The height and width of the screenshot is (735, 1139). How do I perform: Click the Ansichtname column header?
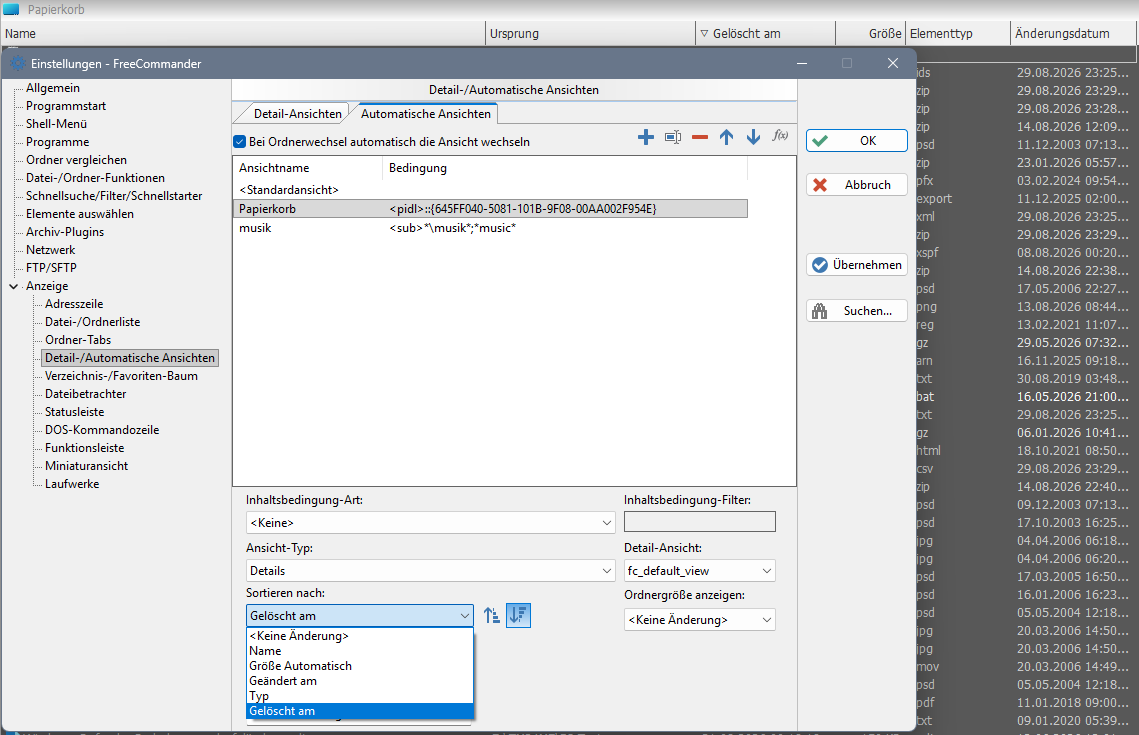coord(308,168)
